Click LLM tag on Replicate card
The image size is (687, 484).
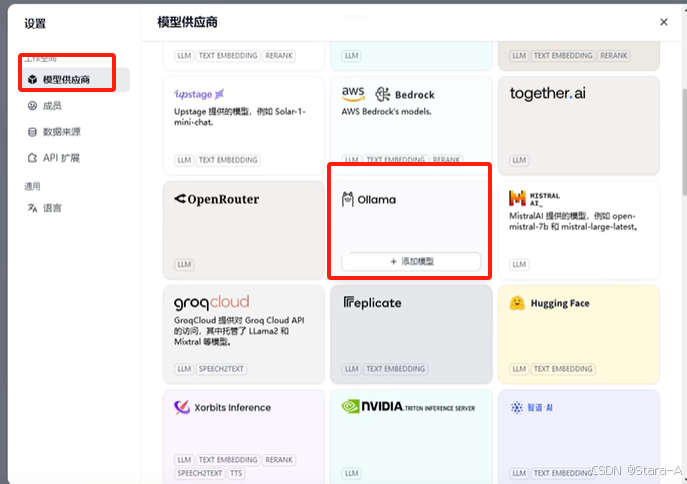(x=351, y=369)
